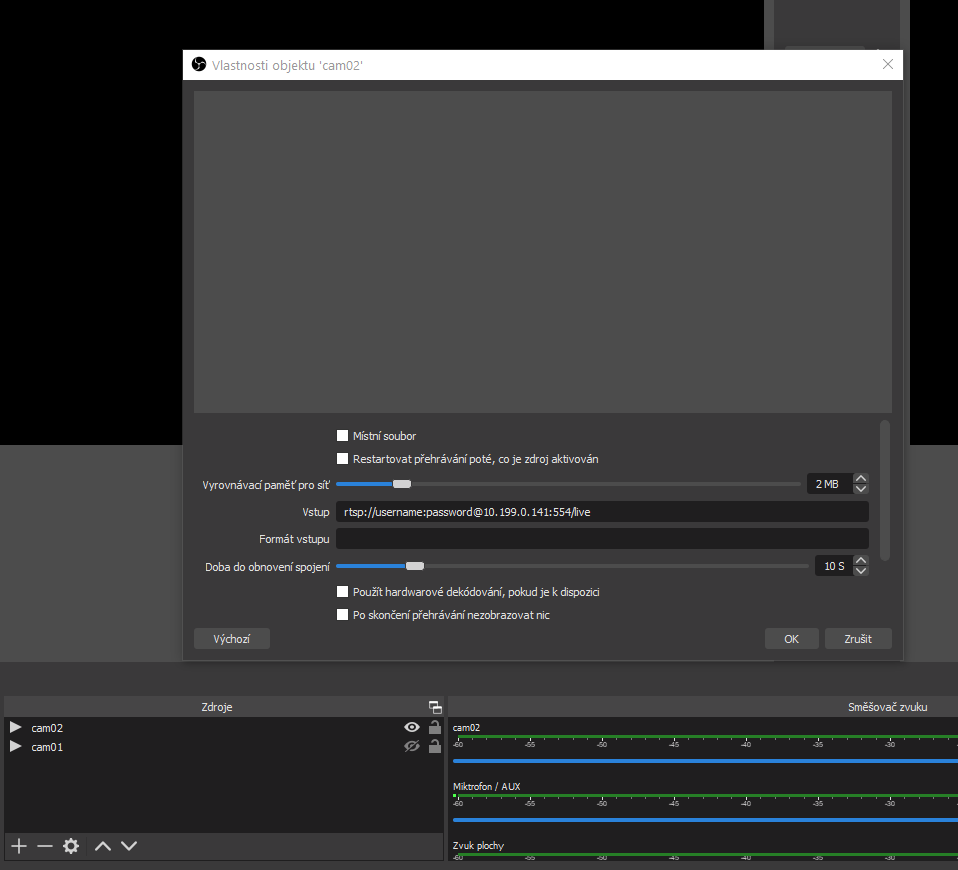958x870 pixels.
Task: Undock the Zdroje panel via icon
Action: point(435,707)
